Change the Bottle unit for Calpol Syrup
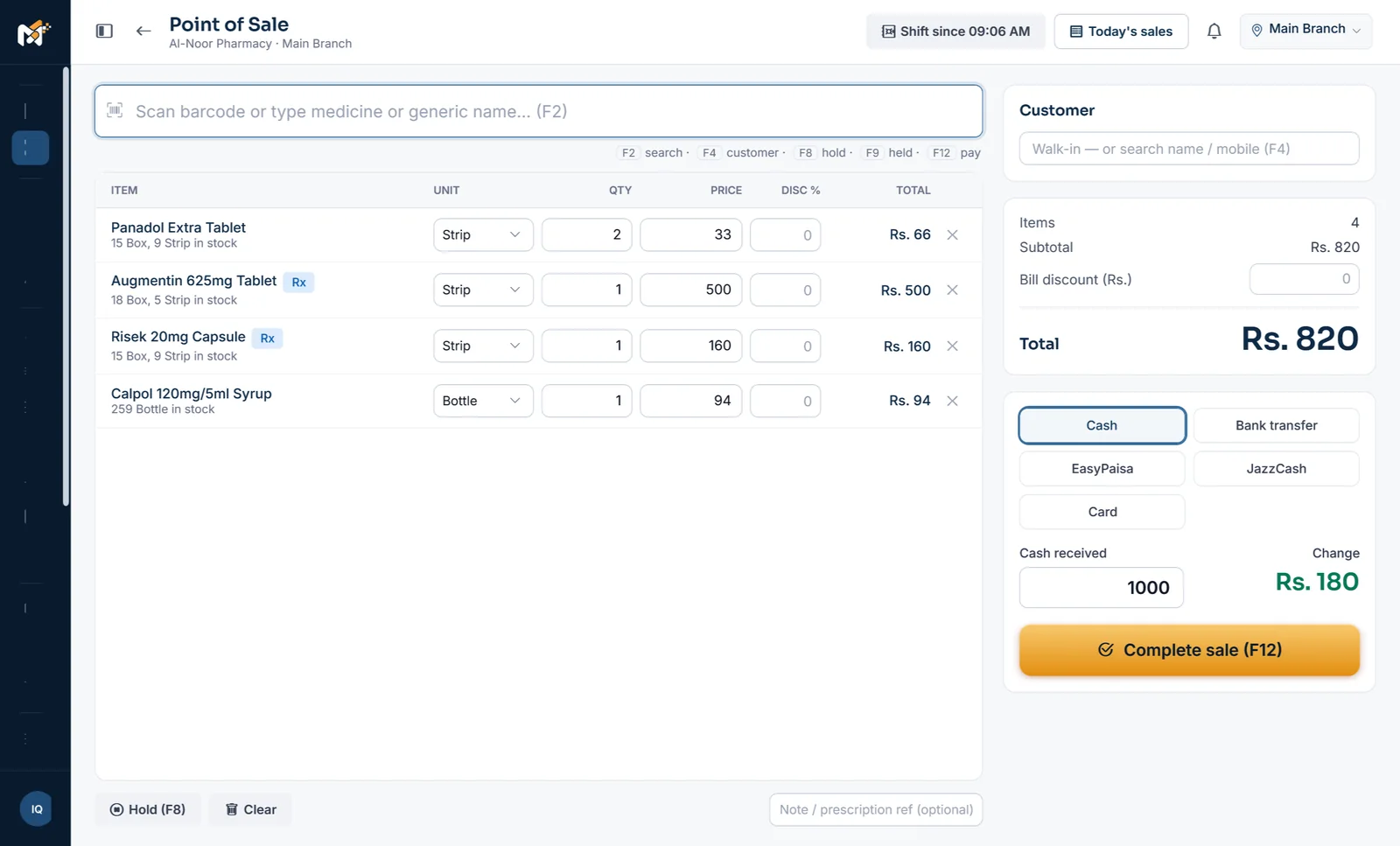 (483, 401)
